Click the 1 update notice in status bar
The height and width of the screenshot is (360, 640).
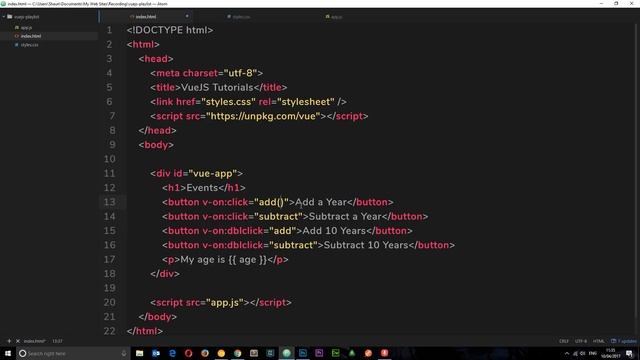pyautogui.click(x=624, y=341)
